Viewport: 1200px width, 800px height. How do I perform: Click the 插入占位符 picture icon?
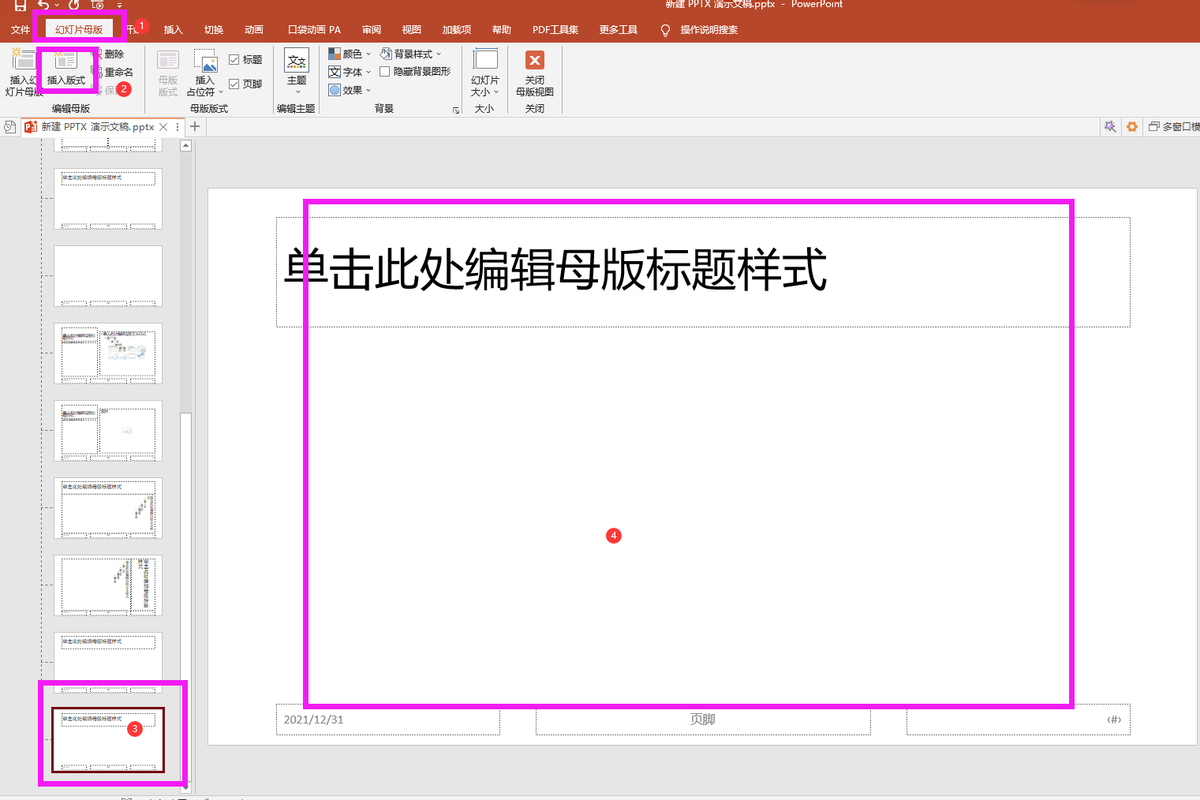tap(205, 60)
